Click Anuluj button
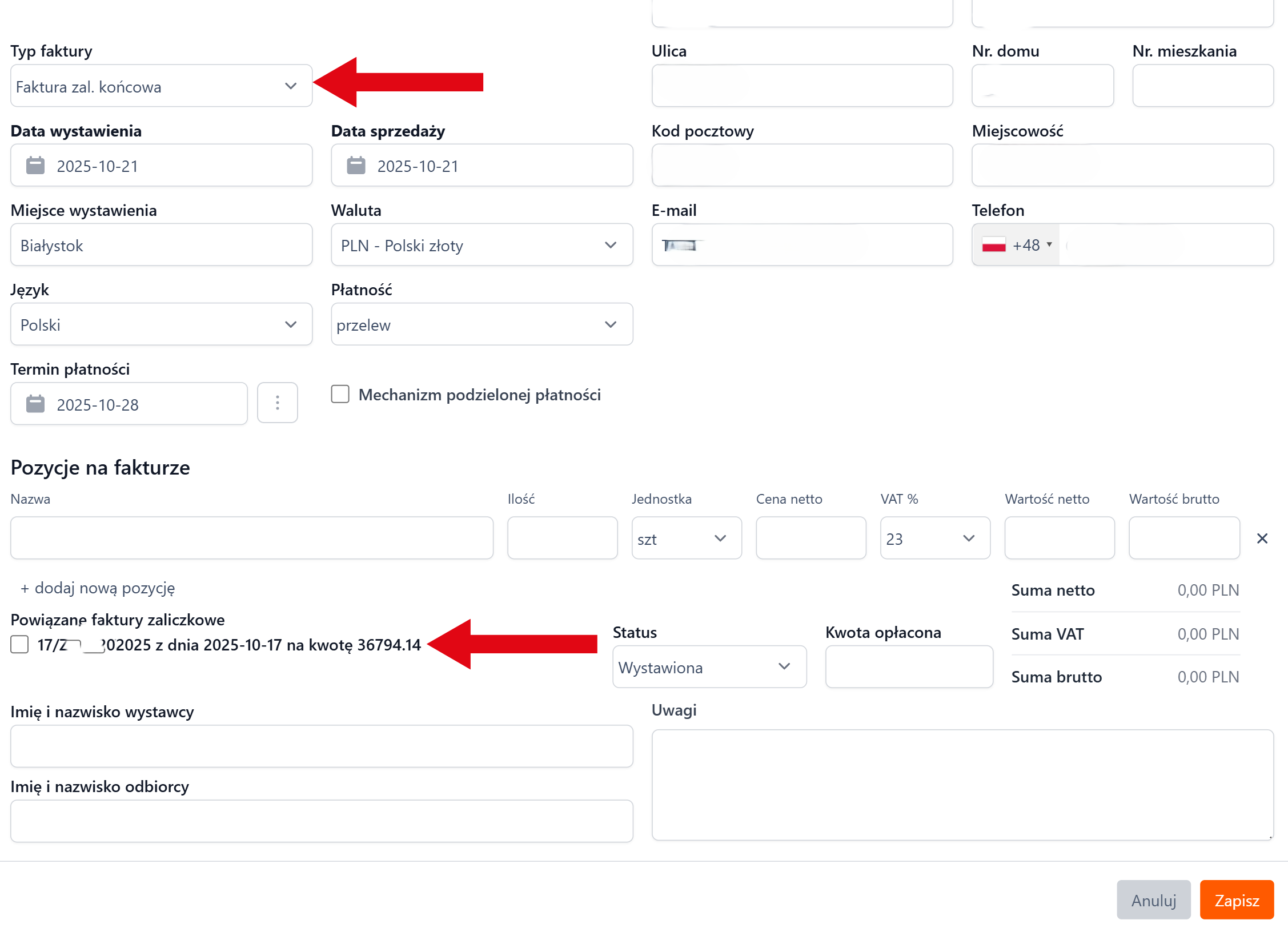The image size is (1288, 936). 1154,900
